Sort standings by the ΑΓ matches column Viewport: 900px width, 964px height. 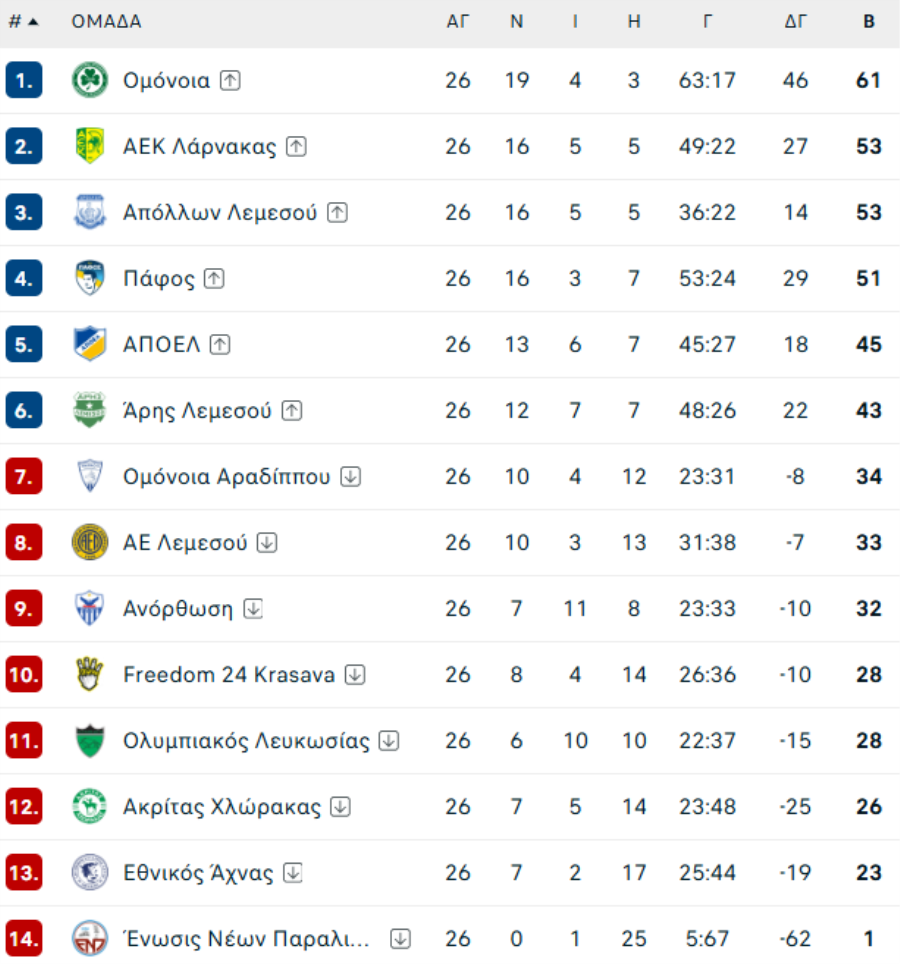pyautogui.click(x=457, y=22)
